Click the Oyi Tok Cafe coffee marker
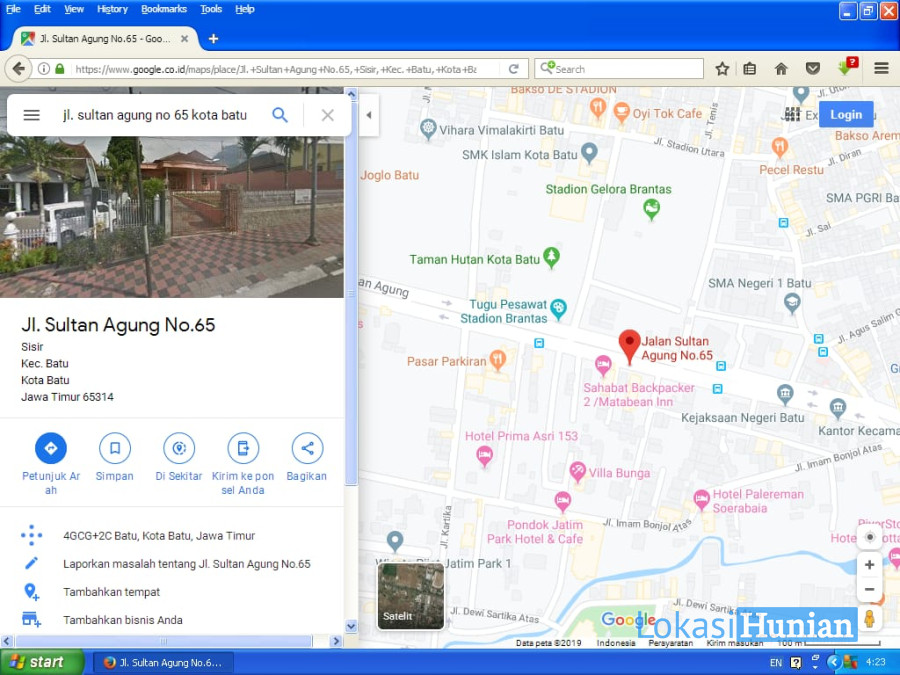The height and width of the screenshot is (675, 900). 621,111
